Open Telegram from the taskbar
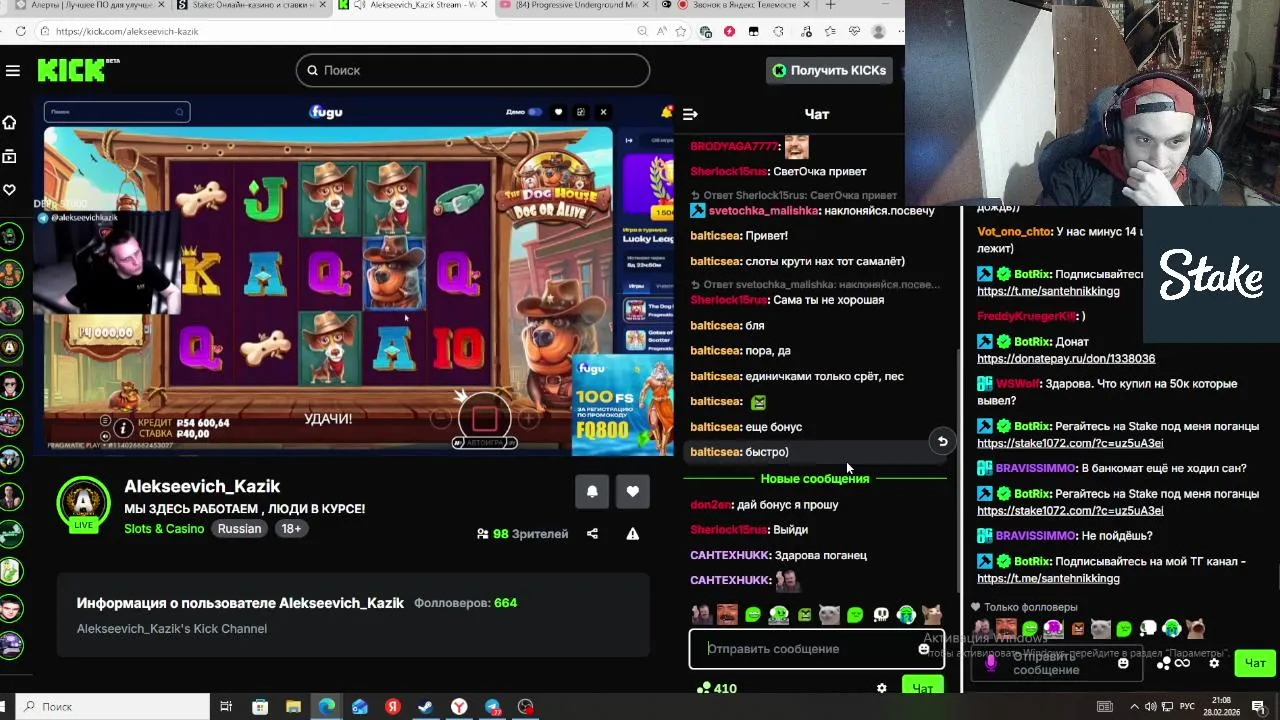Viewport: 1280px width, 720px height. pyautogui.click(x=492, y=707)
